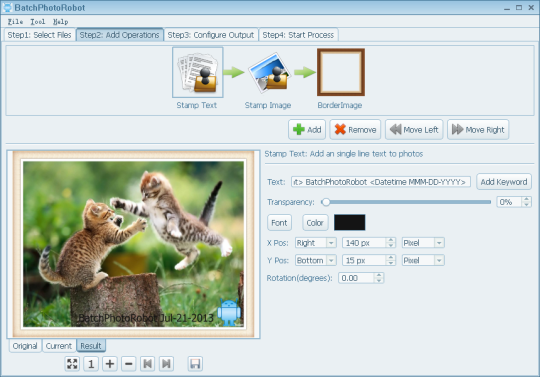This screenshot has height=377, width=540.
Task: Set preview zoom to actual size (1)
Action: (91, 364)
